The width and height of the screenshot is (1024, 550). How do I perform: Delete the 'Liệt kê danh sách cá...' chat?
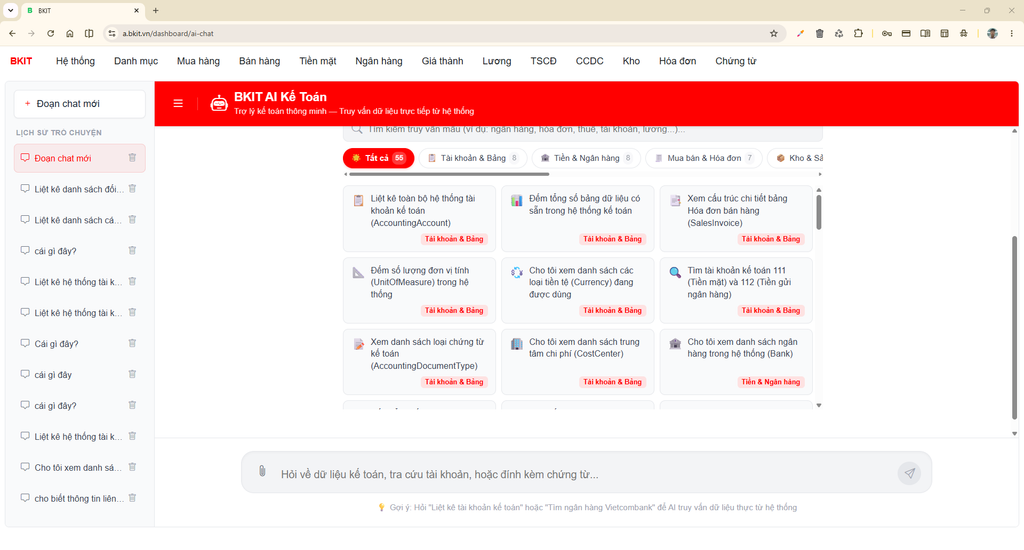(x=132, y=219)
